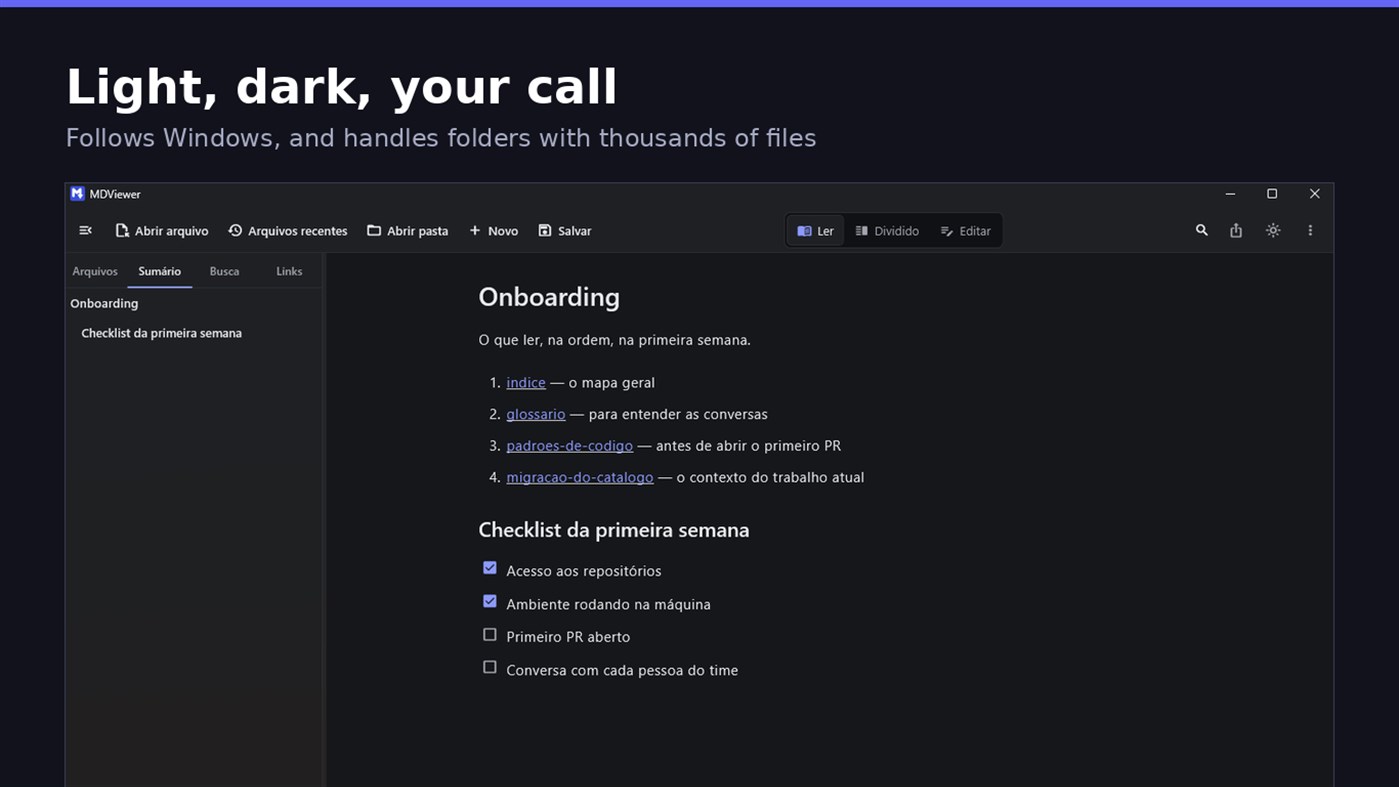
Task: Create a new file with Novo
Action: (x=494, y=231)
